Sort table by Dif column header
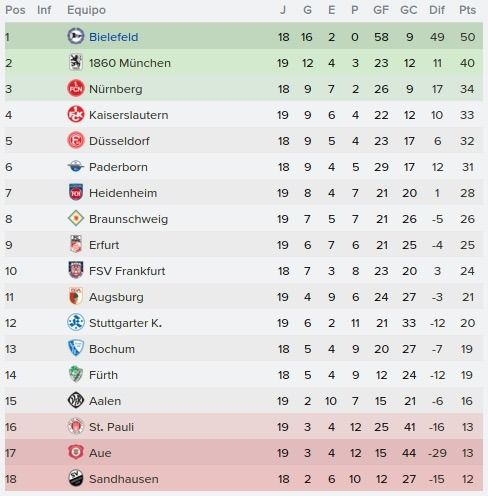 coord(437,10)
